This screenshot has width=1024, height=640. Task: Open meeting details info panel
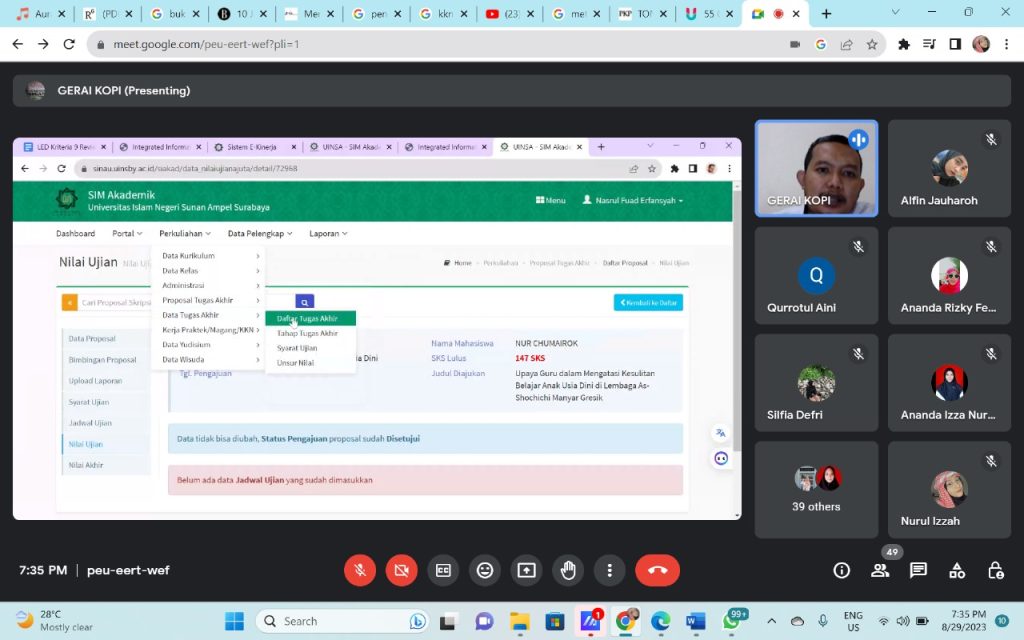pyautogui.click(x=842, y=570)
